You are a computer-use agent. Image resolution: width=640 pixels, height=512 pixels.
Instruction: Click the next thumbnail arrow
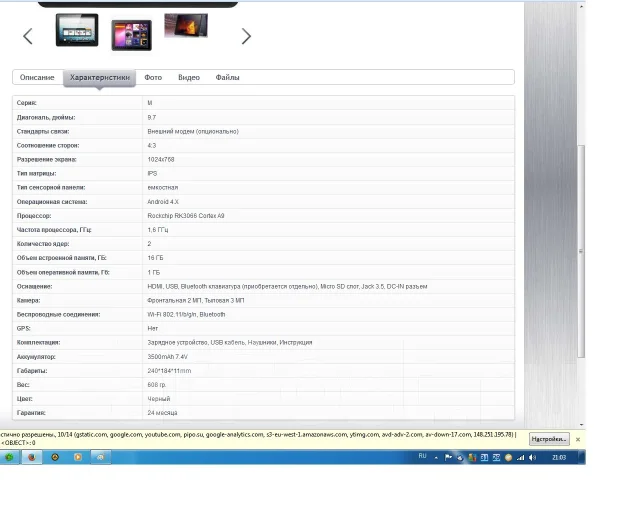pyautogui.click(x=246, y=36)
